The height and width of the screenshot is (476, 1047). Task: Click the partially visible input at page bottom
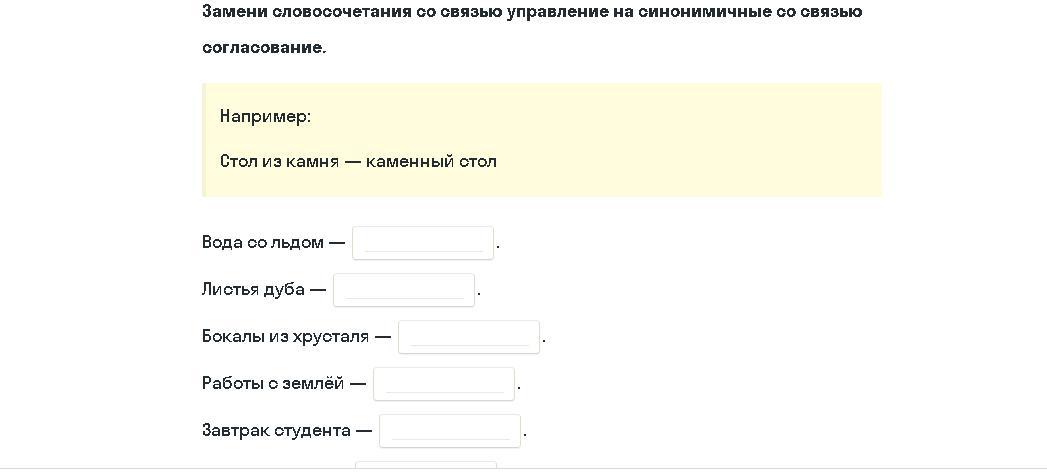click(x=426, y=465)
